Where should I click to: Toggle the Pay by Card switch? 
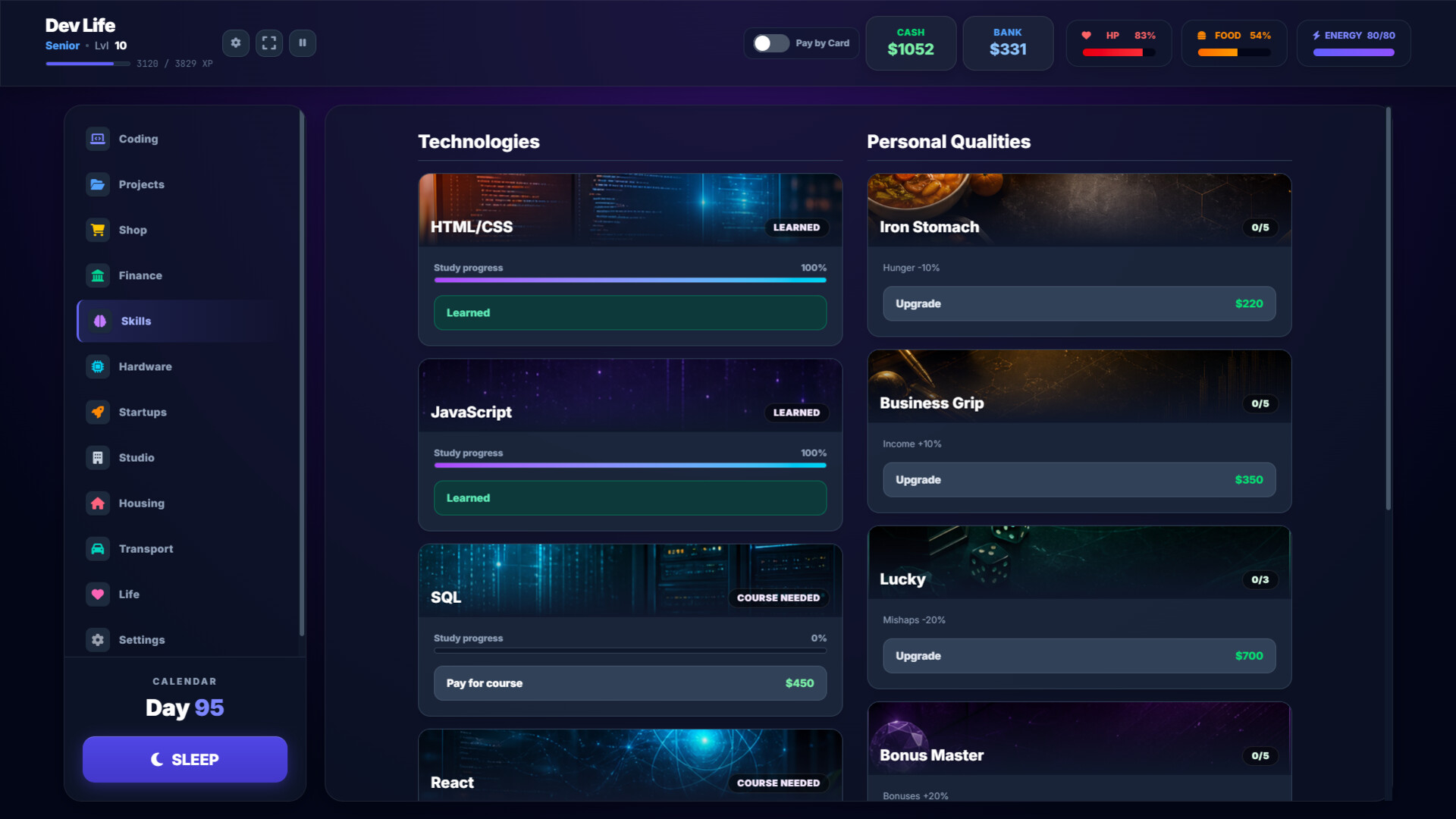click(770, 43)
